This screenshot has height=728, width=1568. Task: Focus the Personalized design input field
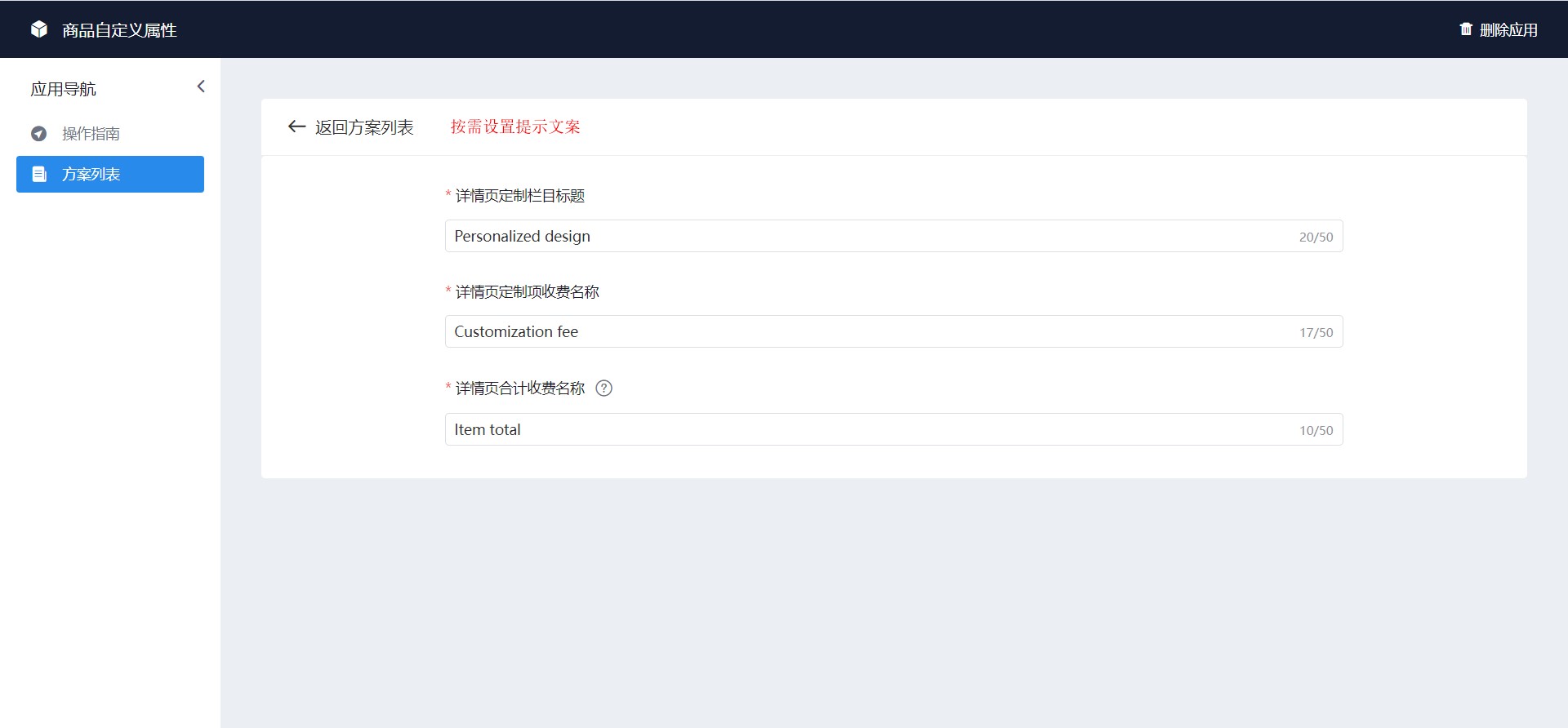893,236
